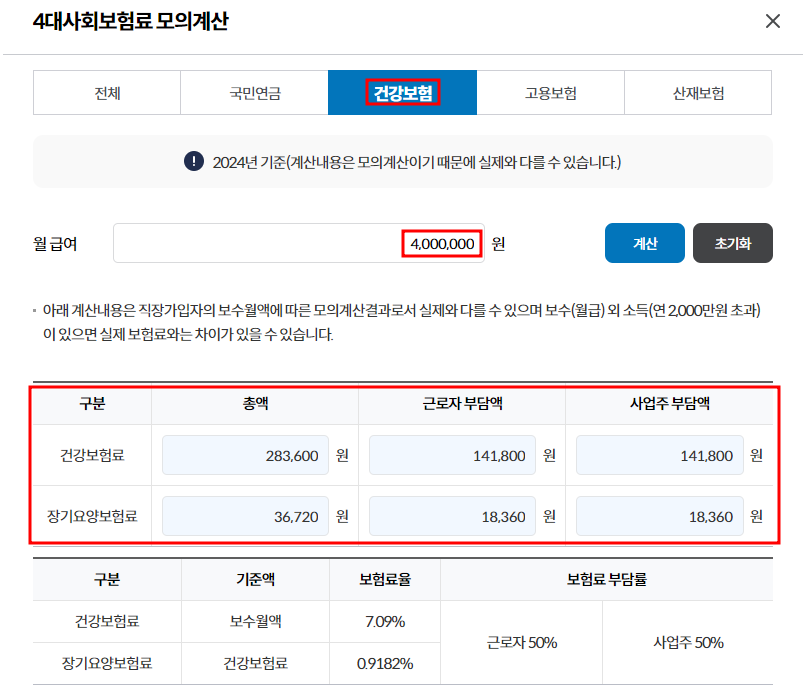Switch to the 고용보험 tab
This screenshot has width=809, height=694.
[x=550, y=91]
